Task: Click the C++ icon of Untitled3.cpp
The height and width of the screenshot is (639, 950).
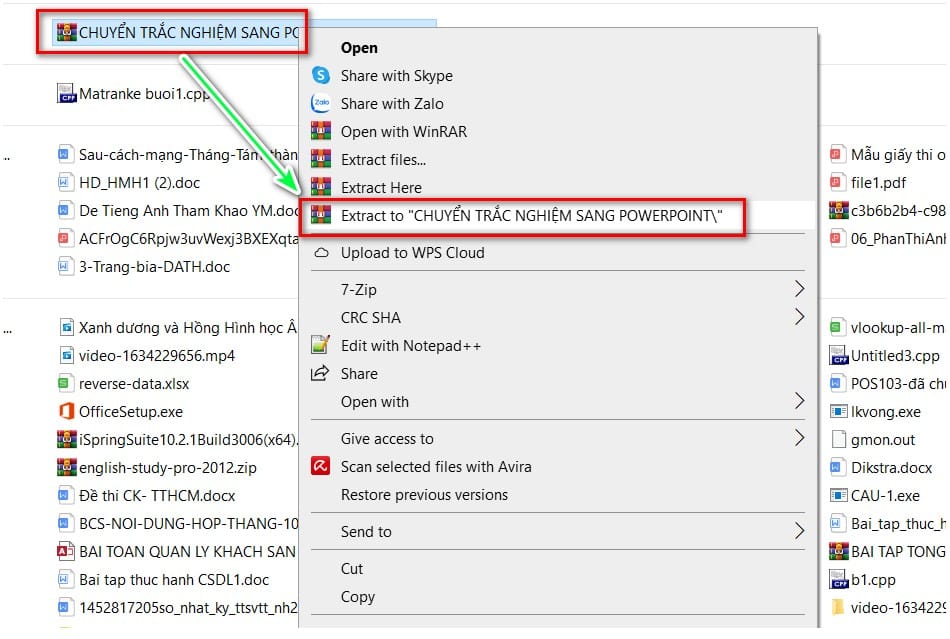Action: pos(839,356)
